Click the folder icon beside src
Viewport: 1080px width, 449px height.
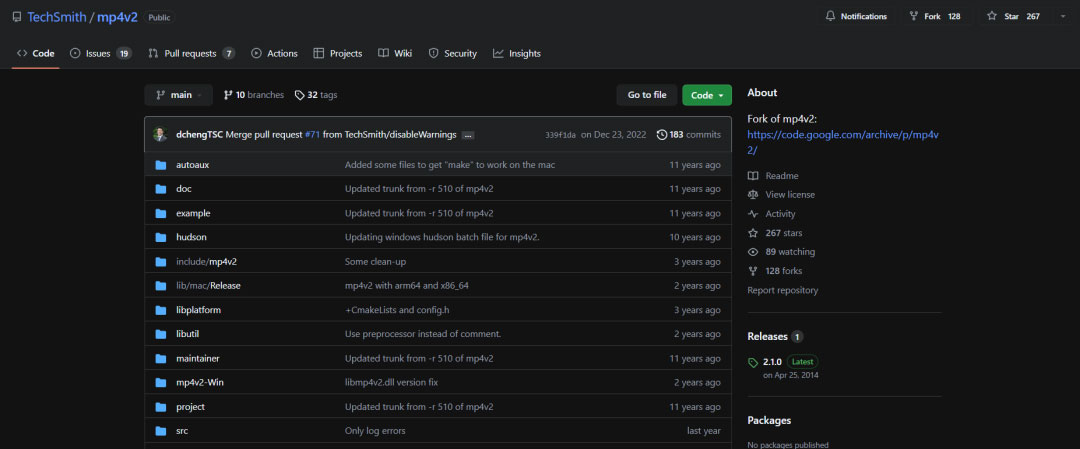pos(160,431)
